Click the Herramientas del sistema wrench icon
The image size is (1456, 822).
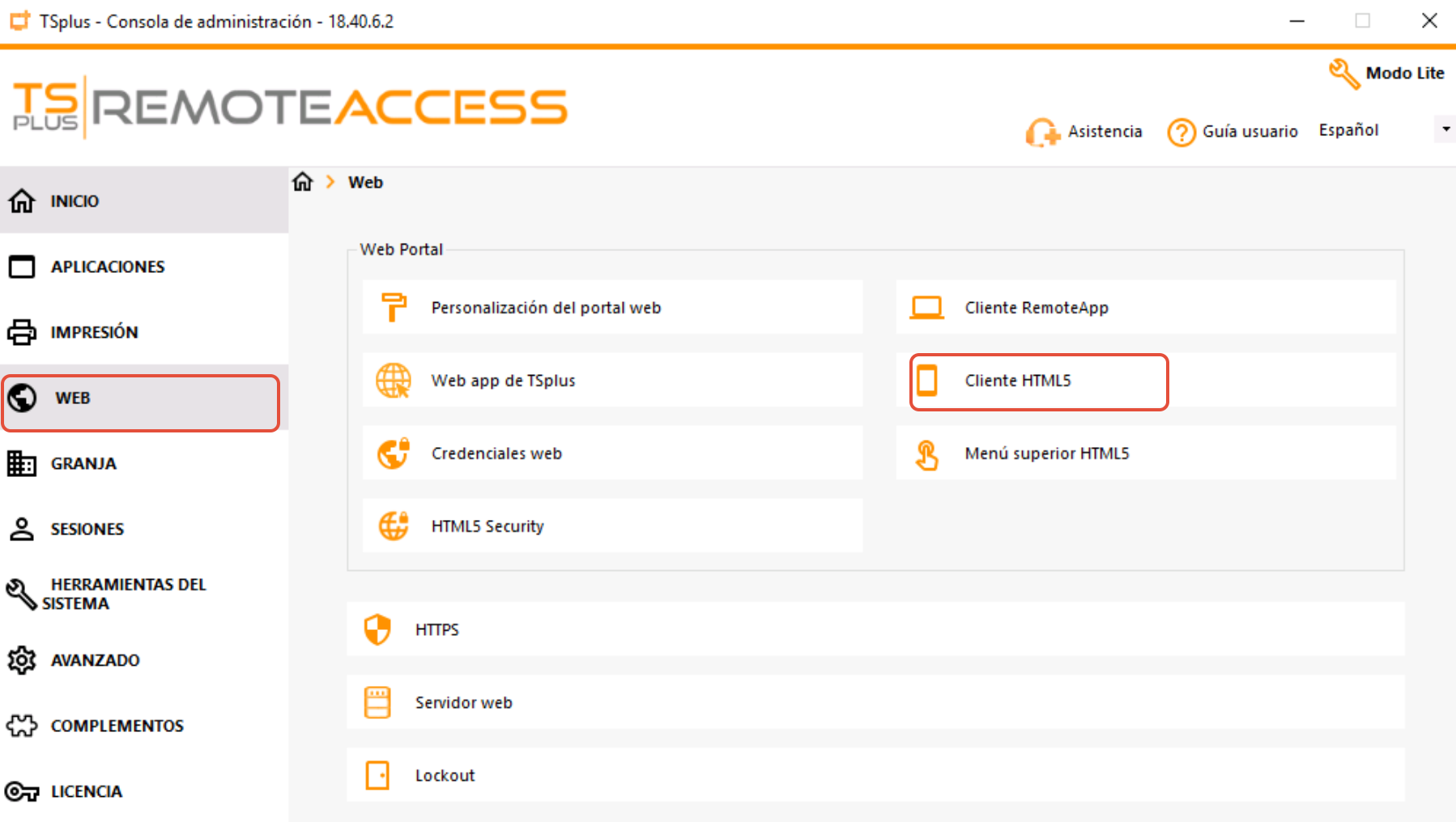[22, 594]
